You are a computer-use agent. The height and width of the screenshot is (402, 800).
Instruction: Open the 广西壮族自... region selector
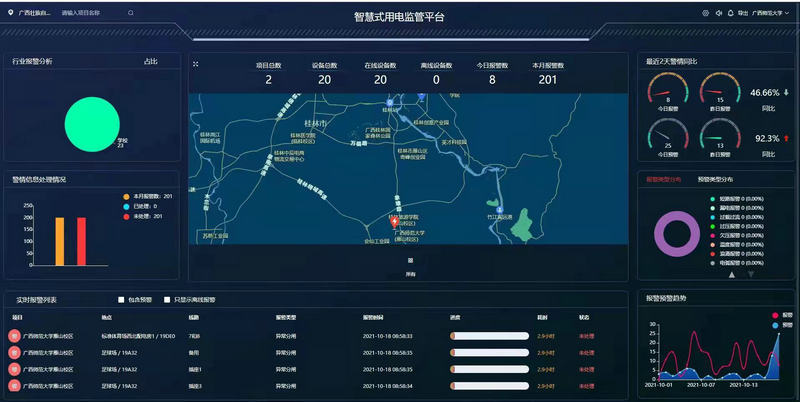click(34, 13)
